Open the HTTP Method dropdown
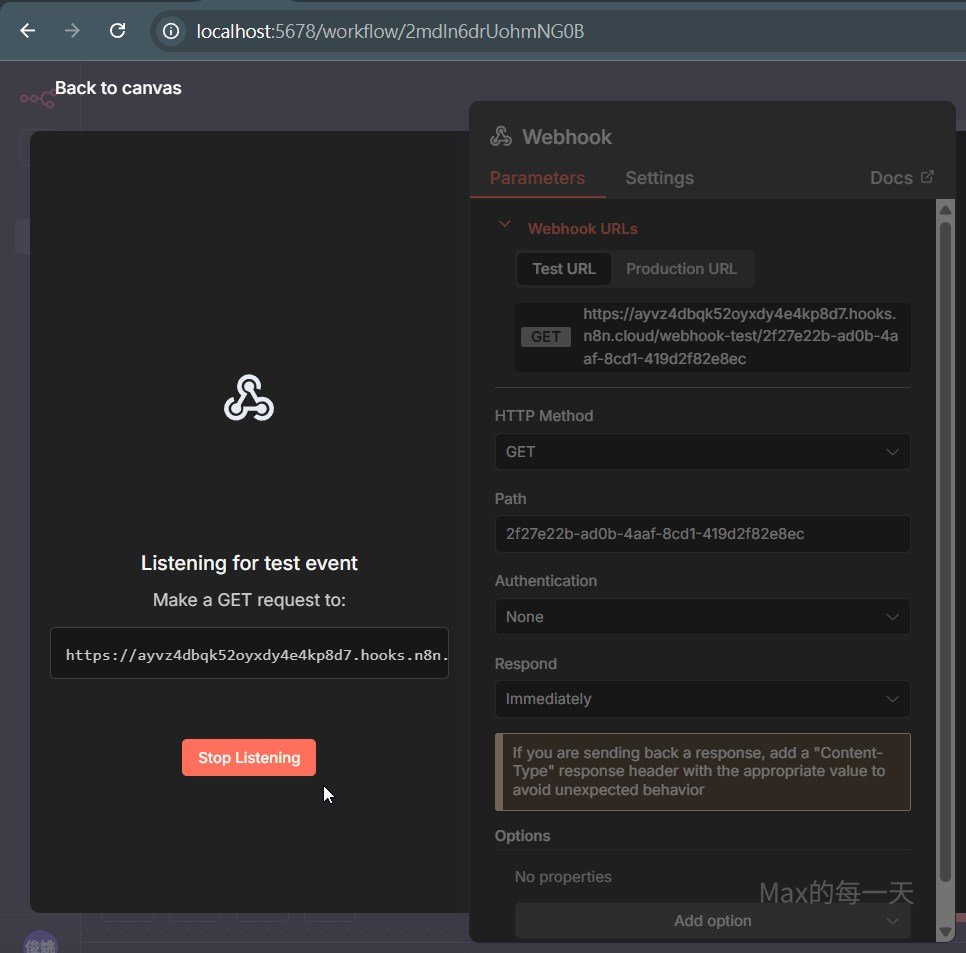This screenshot has height=953, width=966. 702,452
